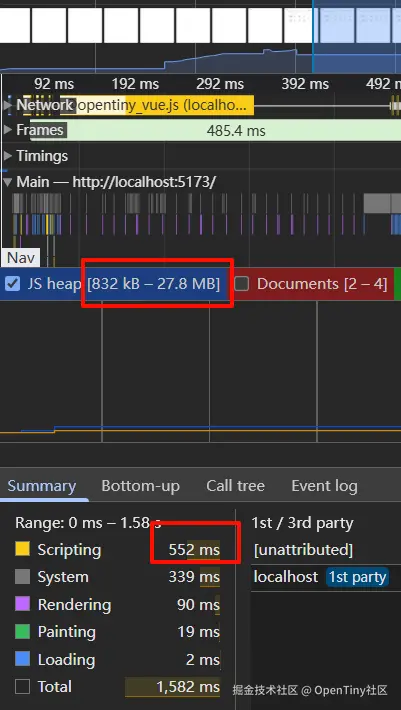The image size is (401, 710).
Task: Click the Total 1,582 ms value
Action: [188, 687]
